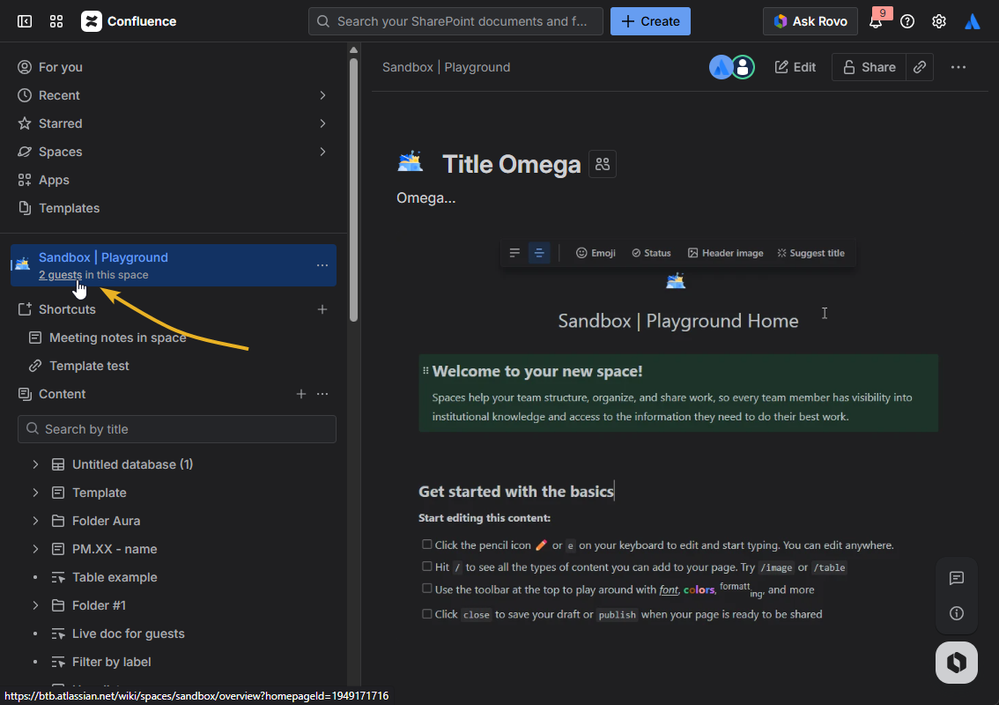Create content with plus next to Content
The height and width of the screenshot is (705, 999).
coord(301,394)
